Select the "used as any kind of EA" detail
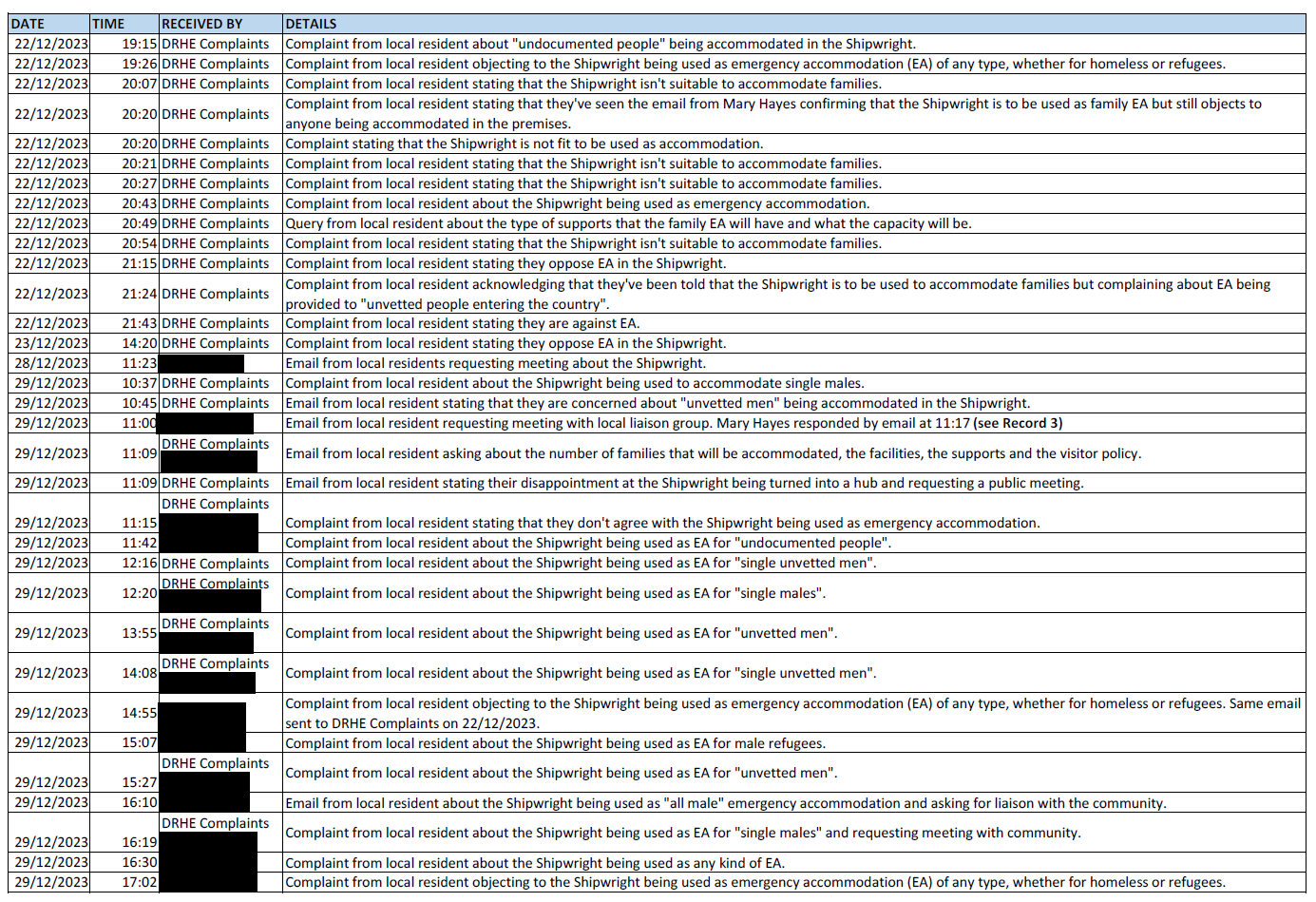The width and height of the screenshot is (1316, 902). (794, 862)
